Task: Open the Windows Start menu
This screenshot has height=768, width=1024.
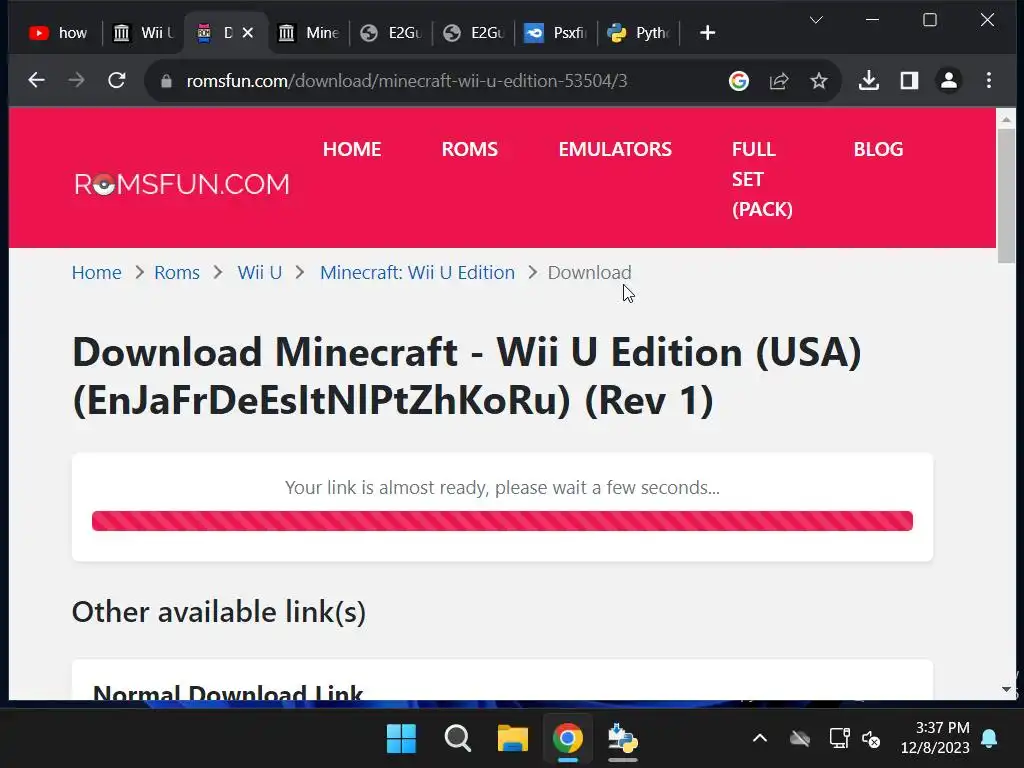Action: pyautogui.click(x=402, y=739)
